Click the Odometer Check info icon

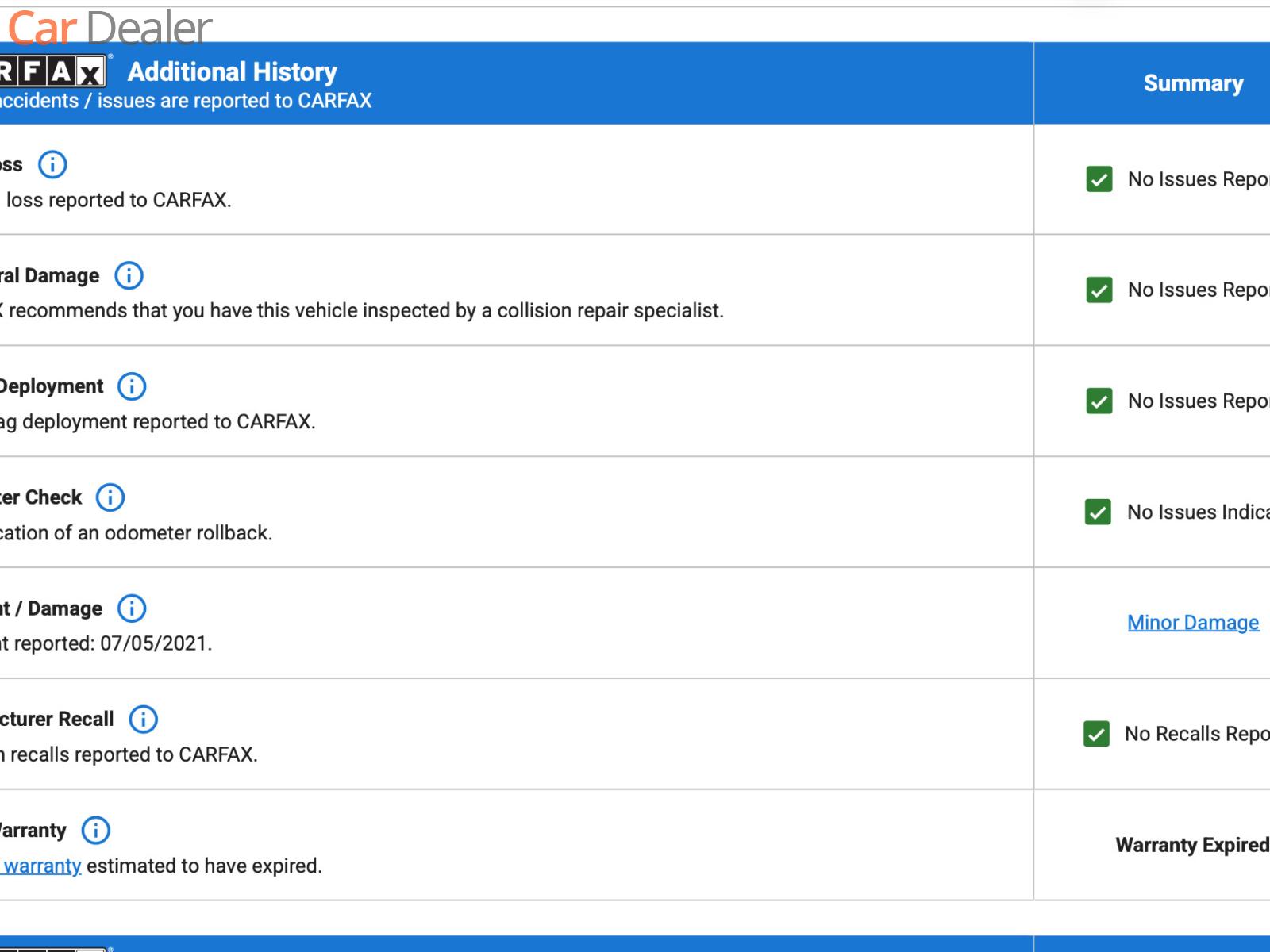110,498
